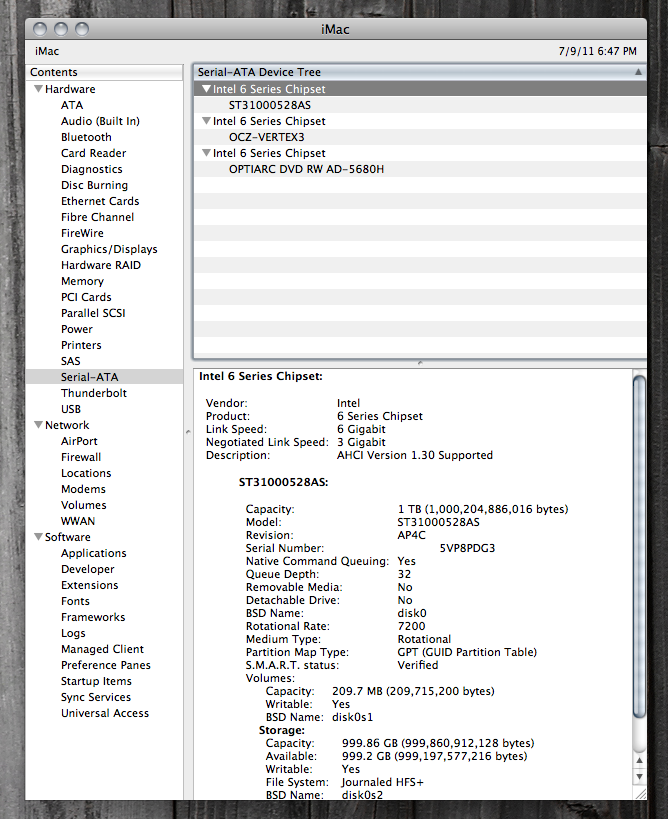Select OPTIARC DVD RW AD-5680H row

(306, 169)
